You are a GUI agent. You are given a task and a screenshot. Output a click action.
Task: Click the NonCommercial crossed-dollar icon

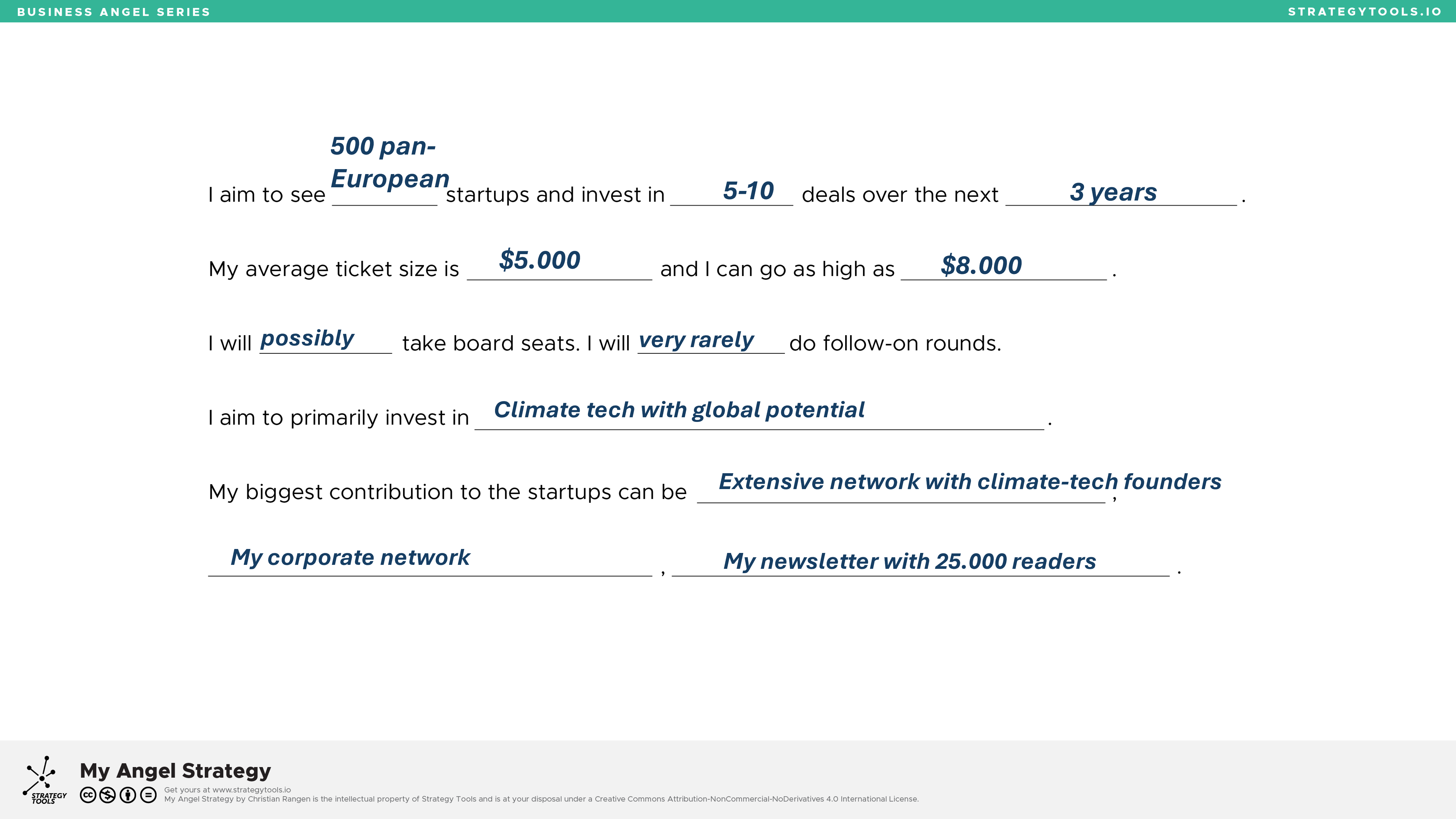108,795
